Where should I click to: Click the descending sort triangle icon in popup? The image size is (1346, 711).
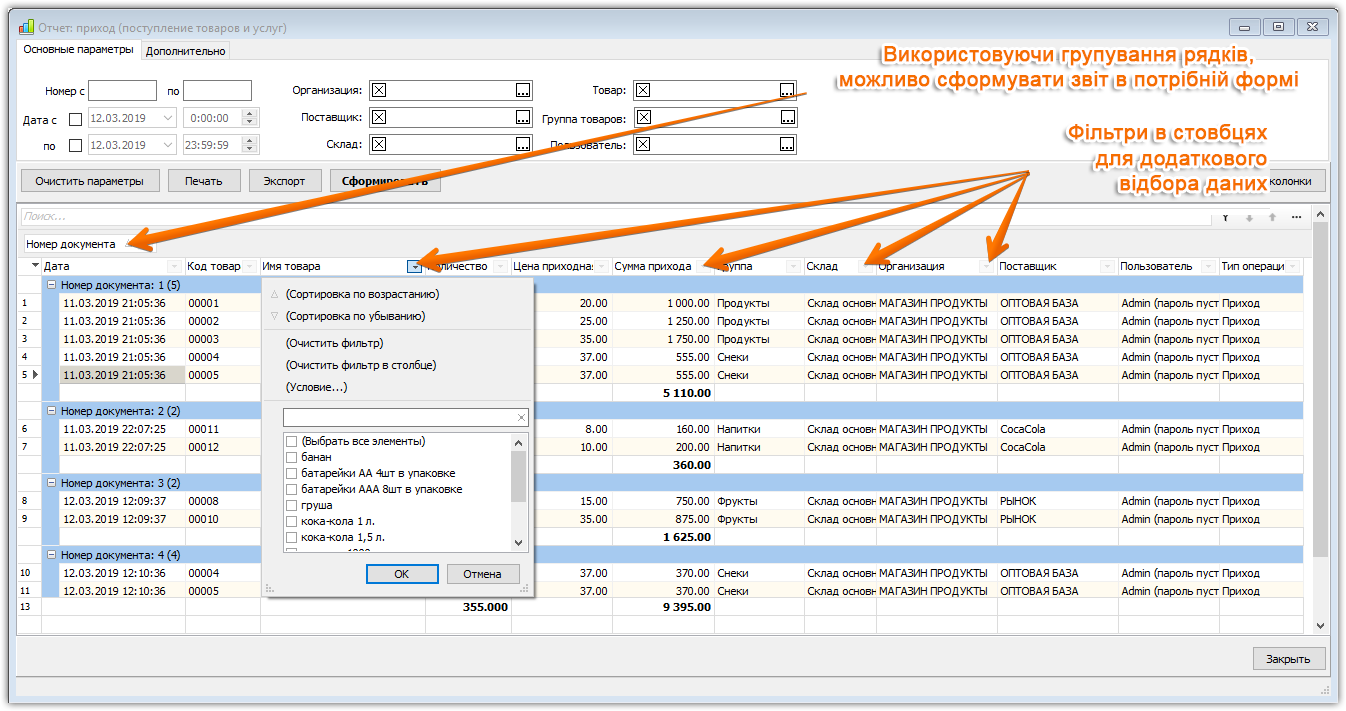(275, 316)
